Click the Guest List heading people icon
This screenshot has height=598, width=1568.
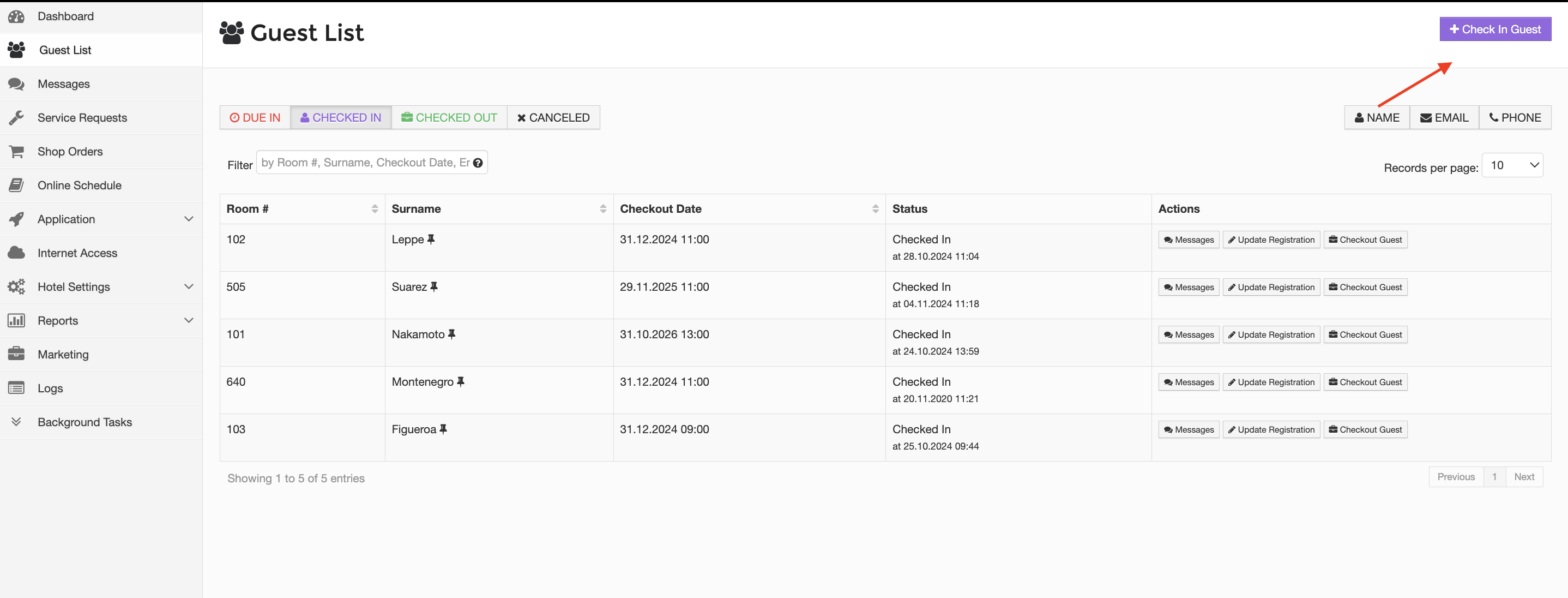pos(231,33)
